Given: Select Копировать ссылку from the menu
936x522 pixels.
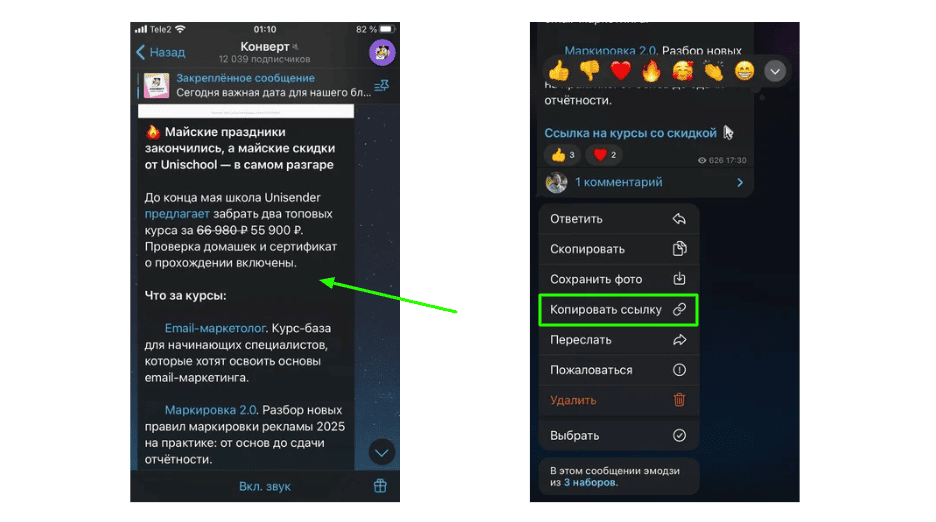Looking at the screenshot, I should pyautogui.click(x=618, y=309).
